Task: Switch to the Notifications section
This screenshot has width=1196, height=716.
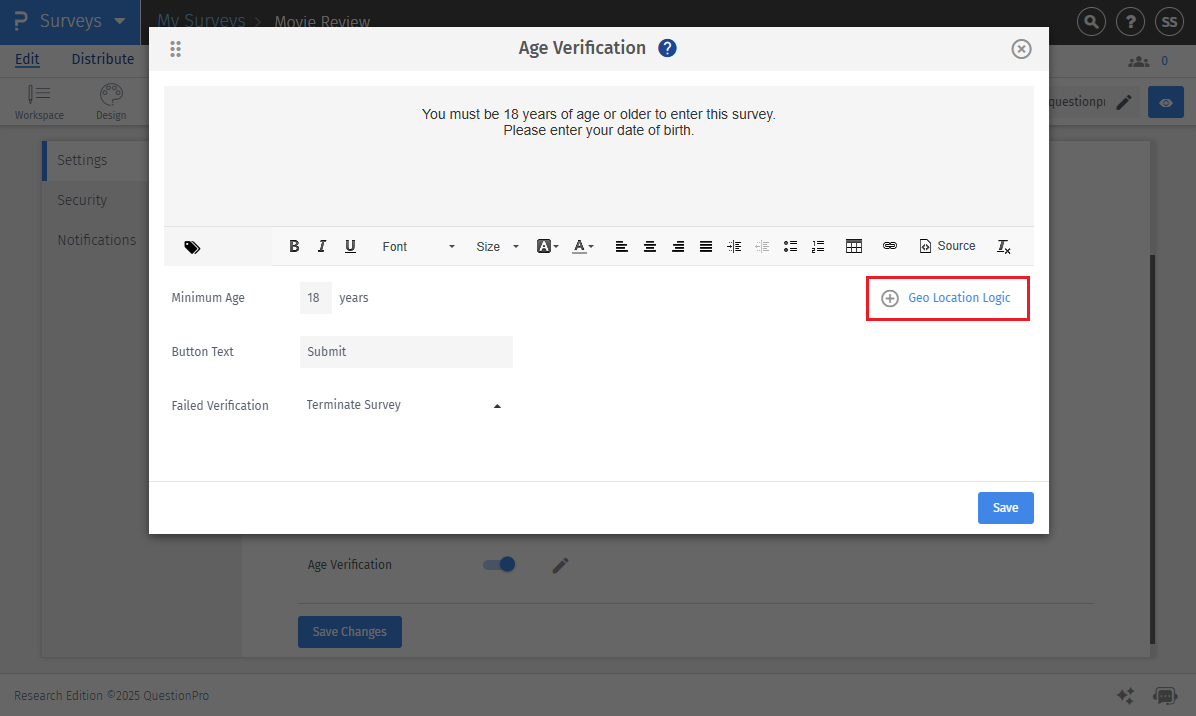Action: point(97,240)
